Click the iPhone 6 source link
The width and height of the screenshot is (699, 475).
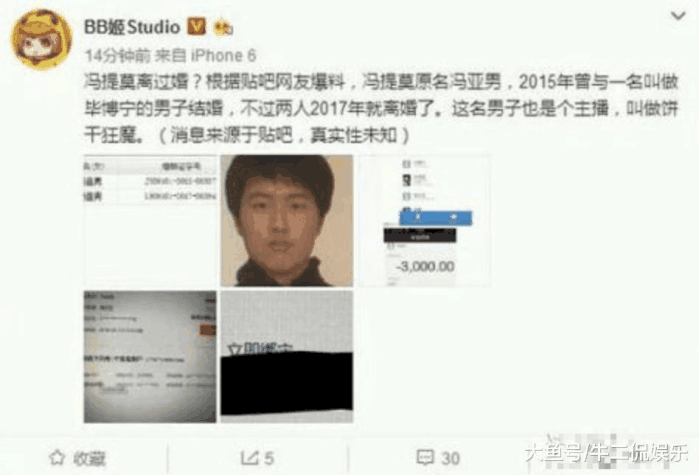[x=223, y=56]
